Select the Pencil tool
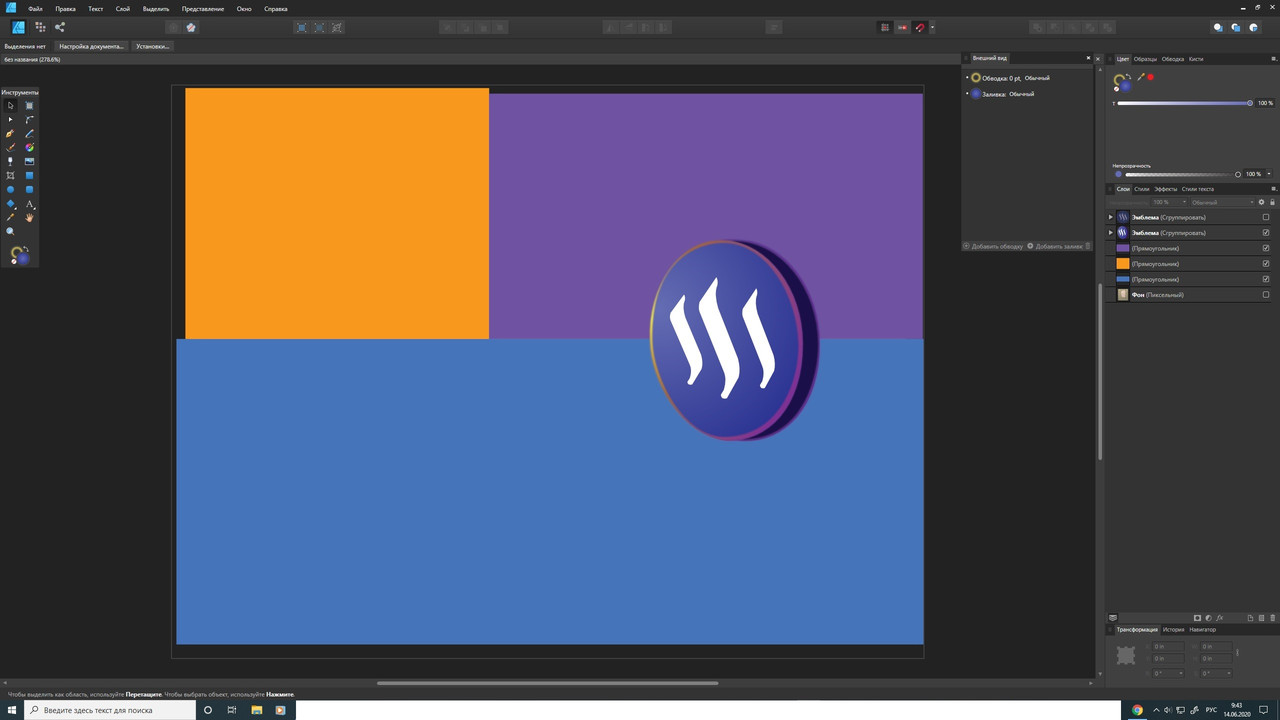 (x=29, y=133)
